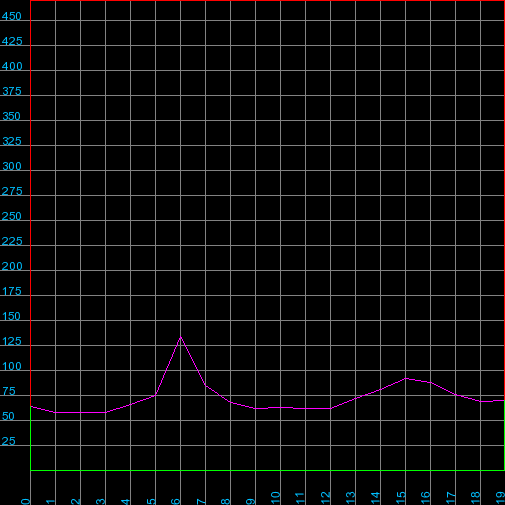
Task: Click the green baseline under x=8
Action: pos(231,470)
